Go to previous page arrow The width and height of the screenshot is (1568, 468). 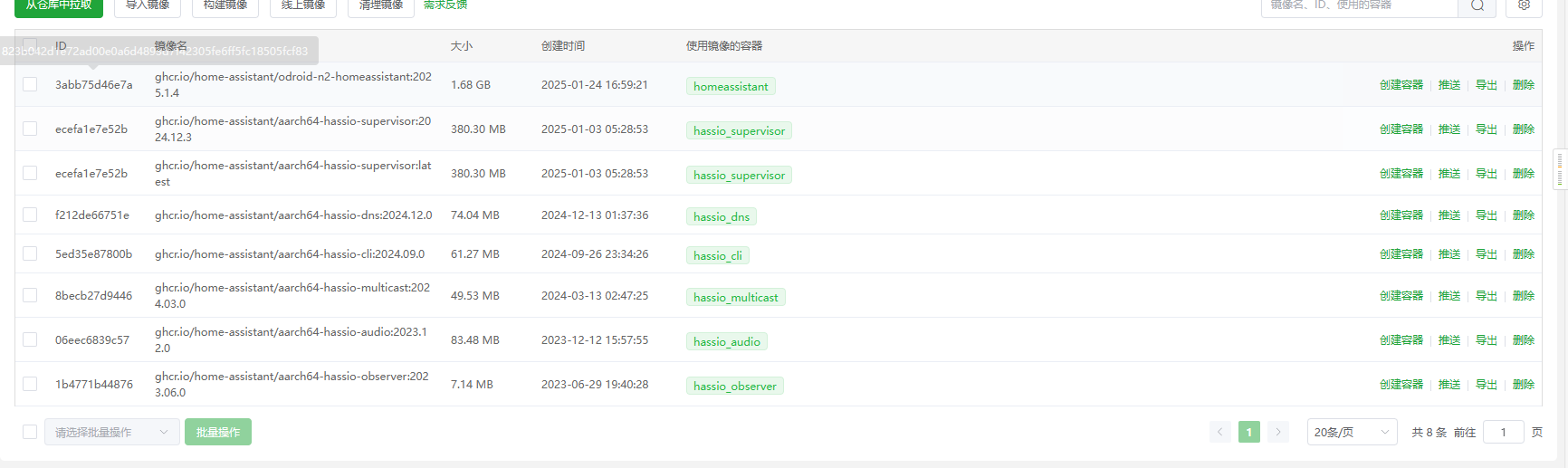(1220, 432)
